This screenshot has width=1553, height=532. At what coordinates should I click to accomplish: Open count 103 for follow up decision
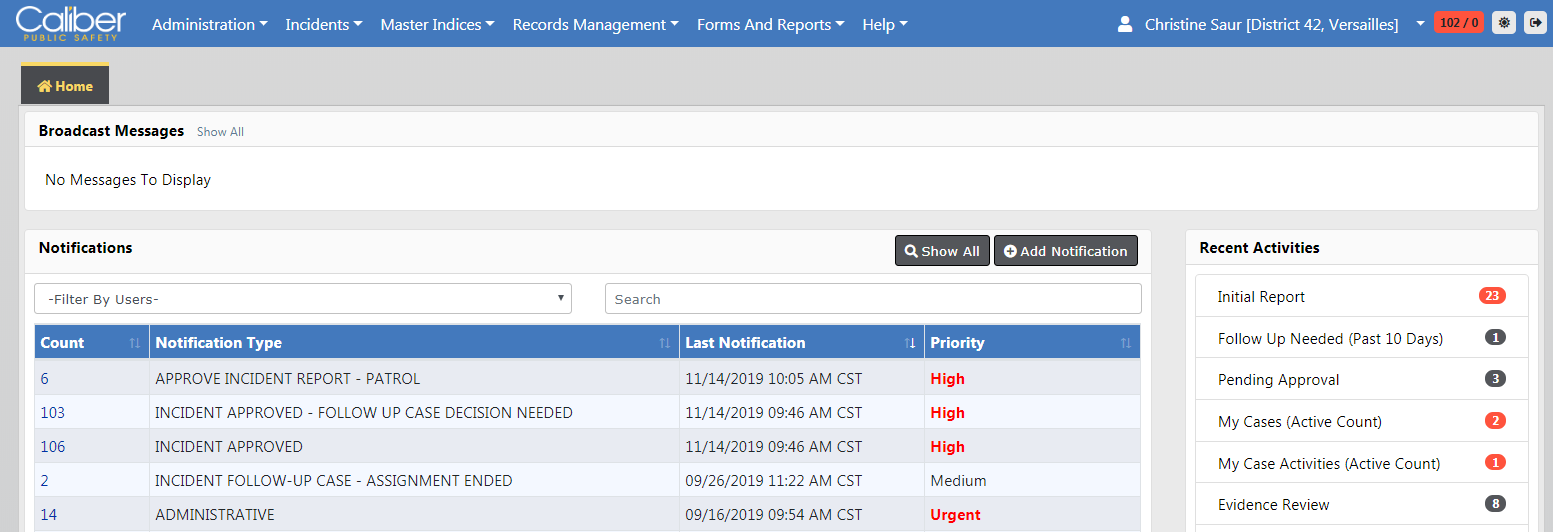[53, 413]
